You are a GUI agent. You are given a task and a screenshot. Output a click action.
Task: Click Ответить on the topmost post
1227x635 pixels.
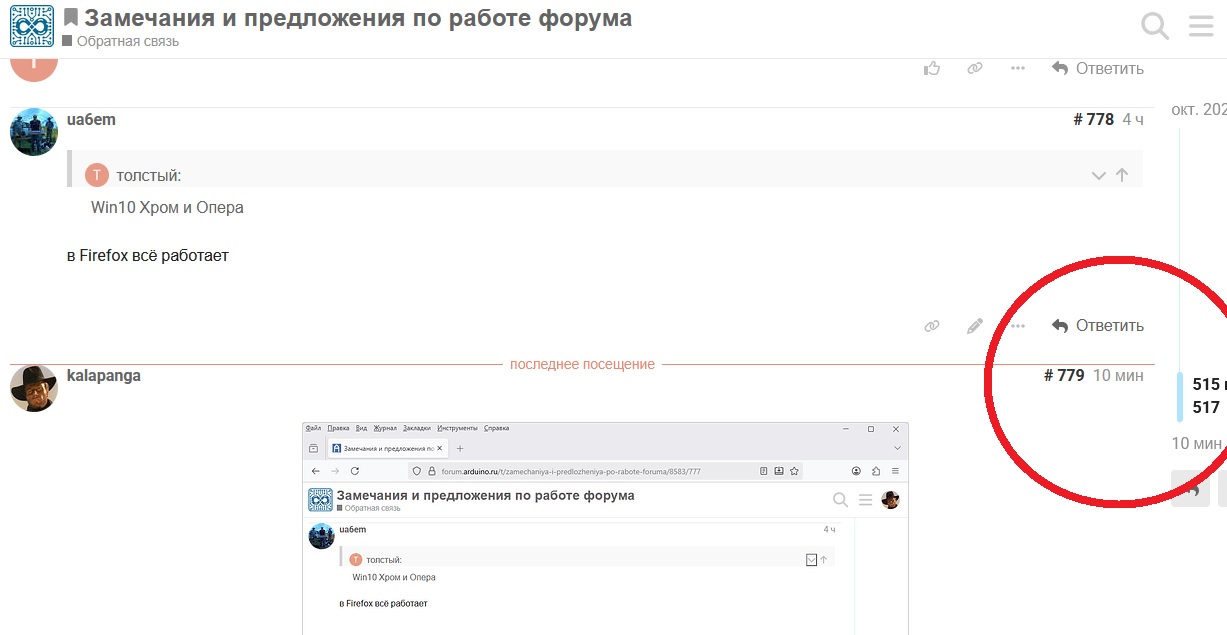click(x=1097, y=68)
